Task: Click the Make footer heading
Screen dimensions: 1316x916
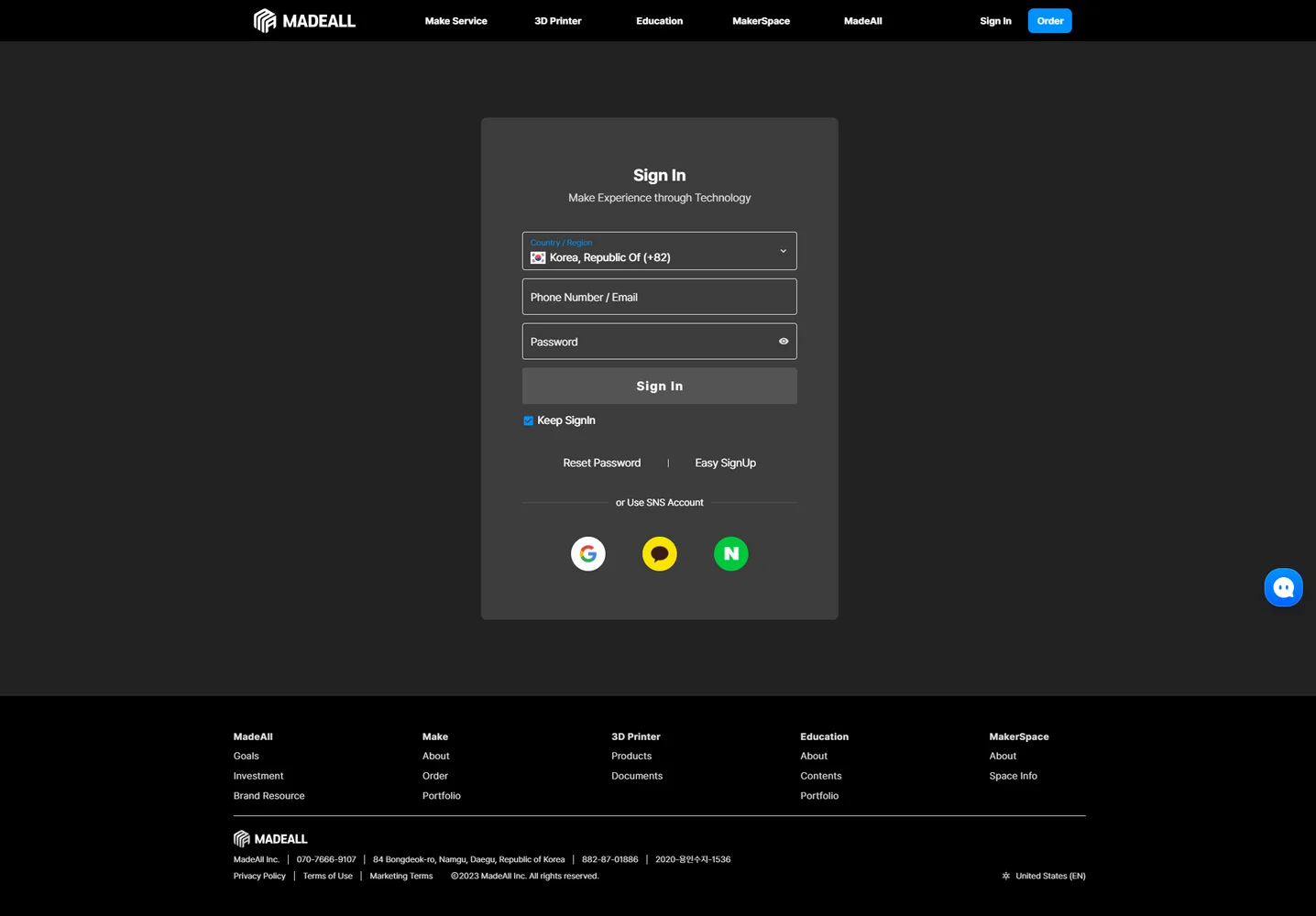Action: 435,736
